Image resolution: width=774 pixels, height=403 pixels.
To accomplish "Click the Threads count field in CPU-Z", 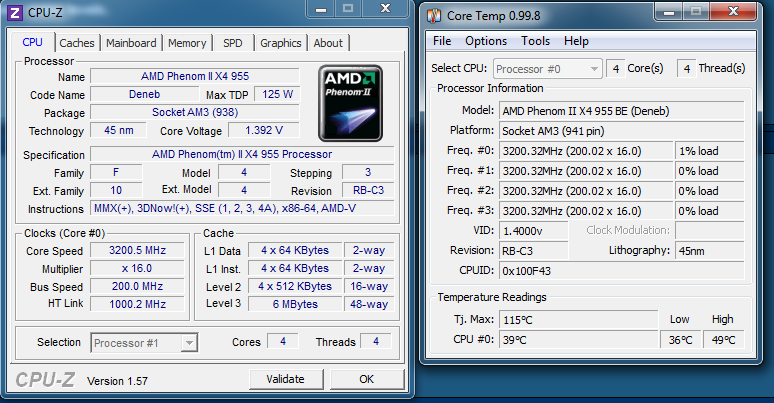I will tap(376, 341).
